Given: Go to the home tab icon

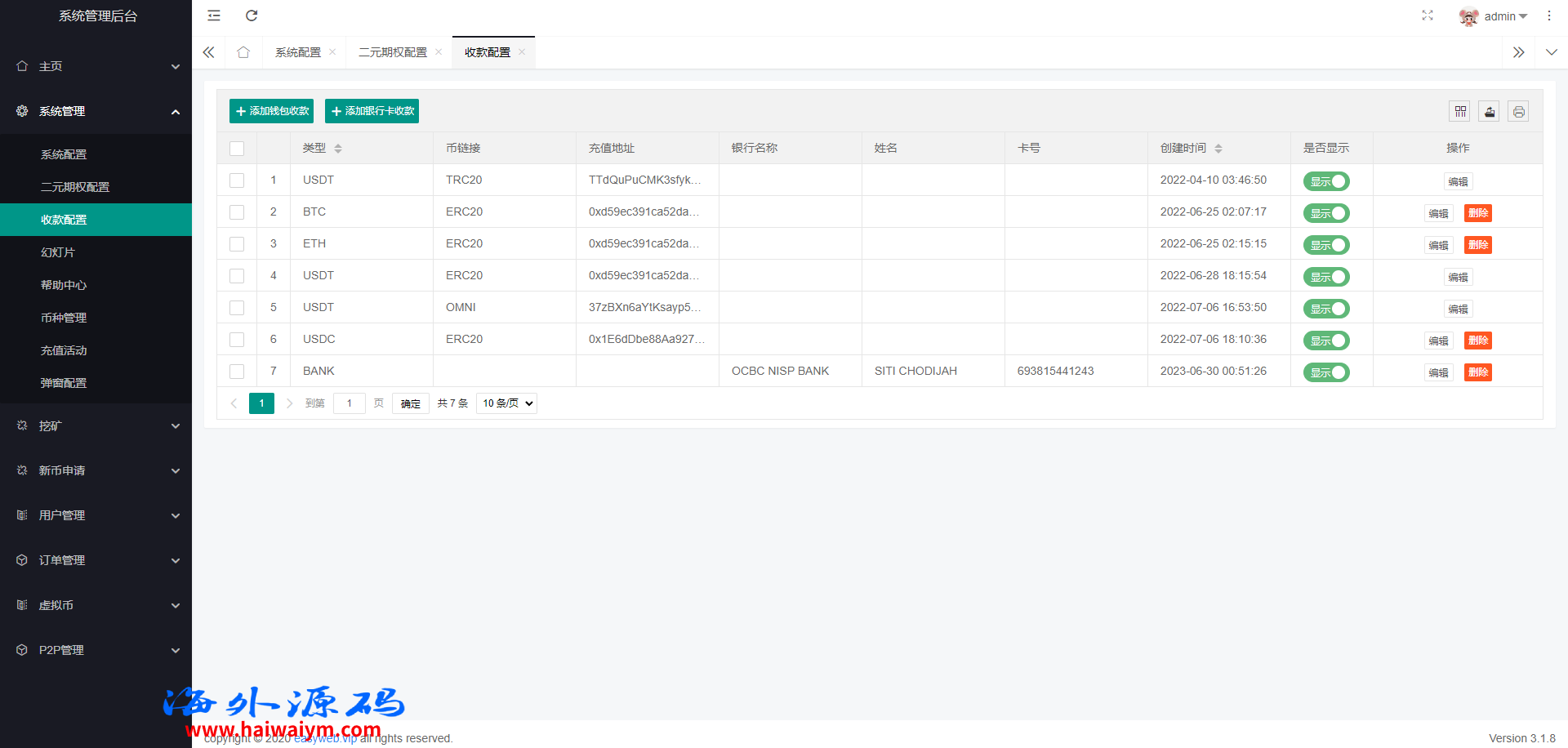Looking at the screenshot, I should point(243,52).
